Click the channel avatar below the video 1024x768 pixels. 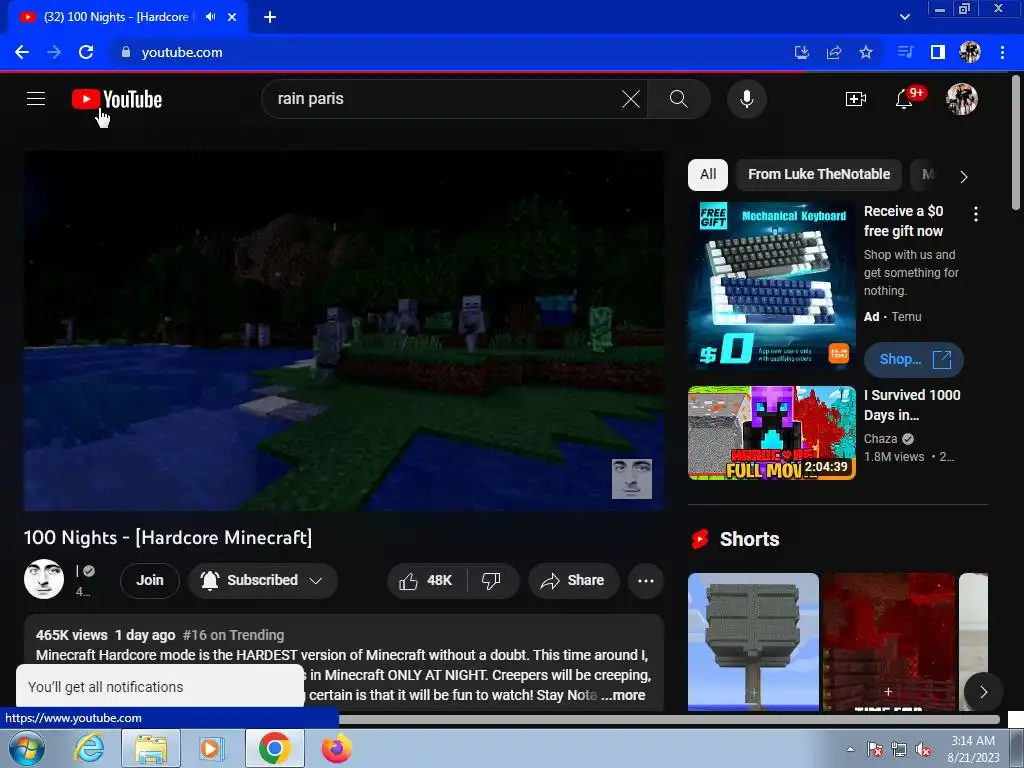pyautogui.click(x=44, y=579)
